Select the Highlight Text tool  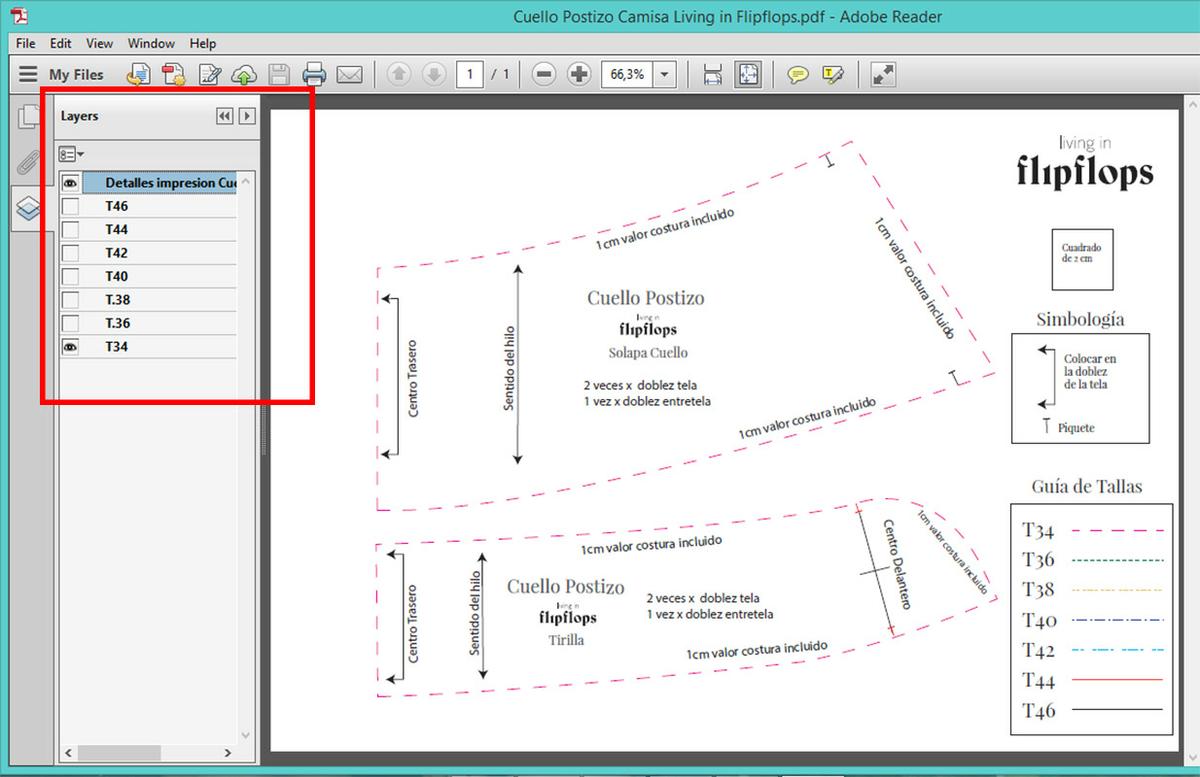(833, 74)
